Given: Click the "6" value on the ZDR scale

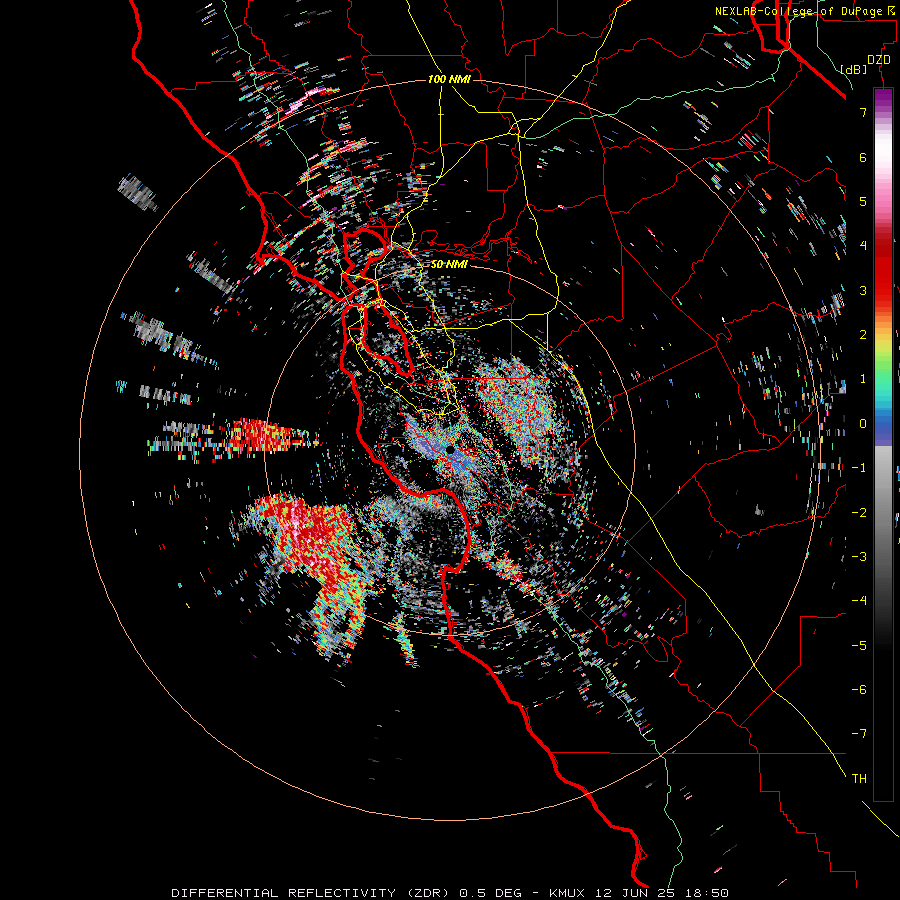Looking at the screenshot, I should [863, 157].
